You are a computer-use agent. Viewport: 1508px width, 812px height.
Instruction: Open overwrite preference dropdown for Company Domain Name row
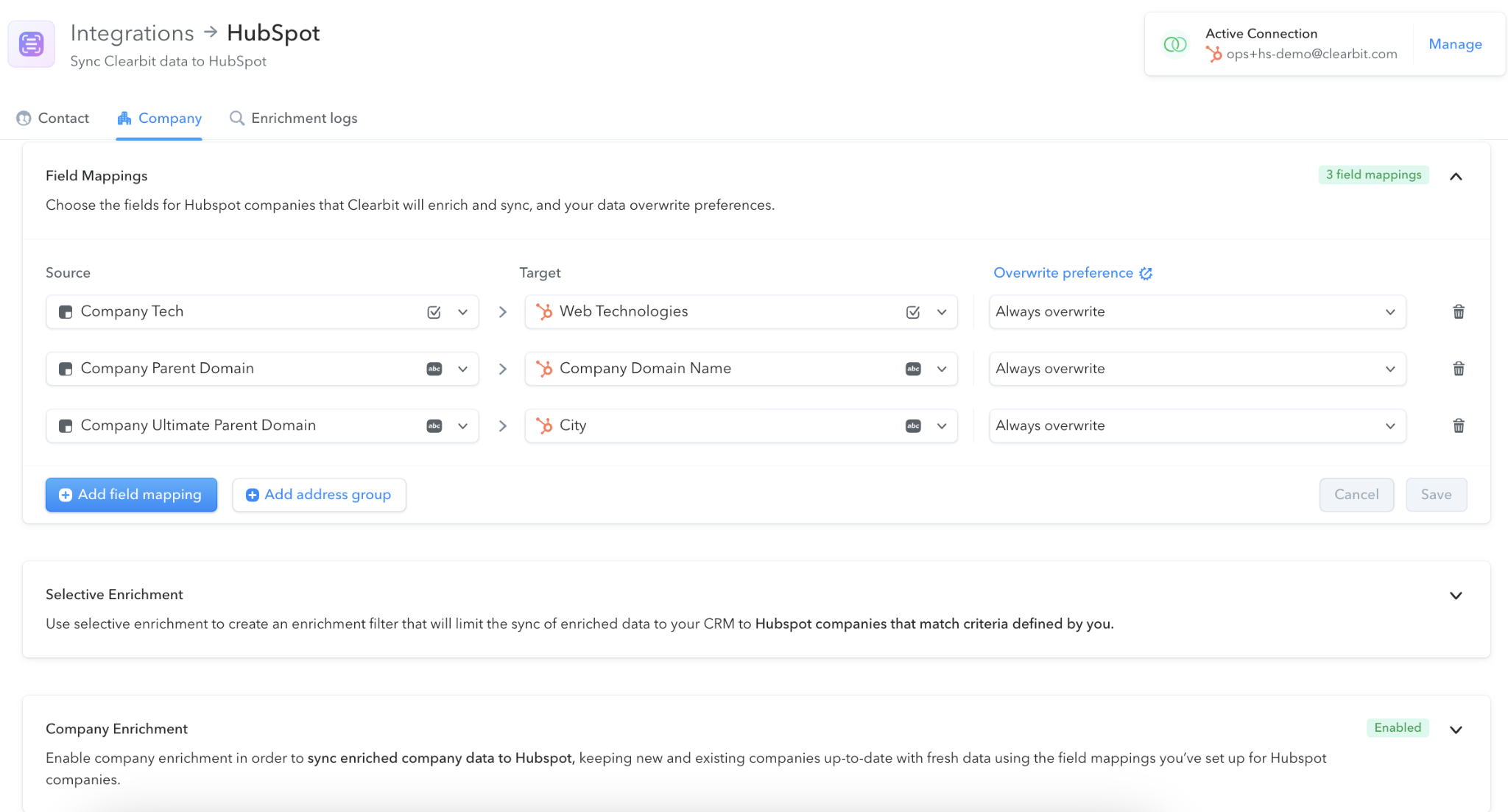point(1197,369)
